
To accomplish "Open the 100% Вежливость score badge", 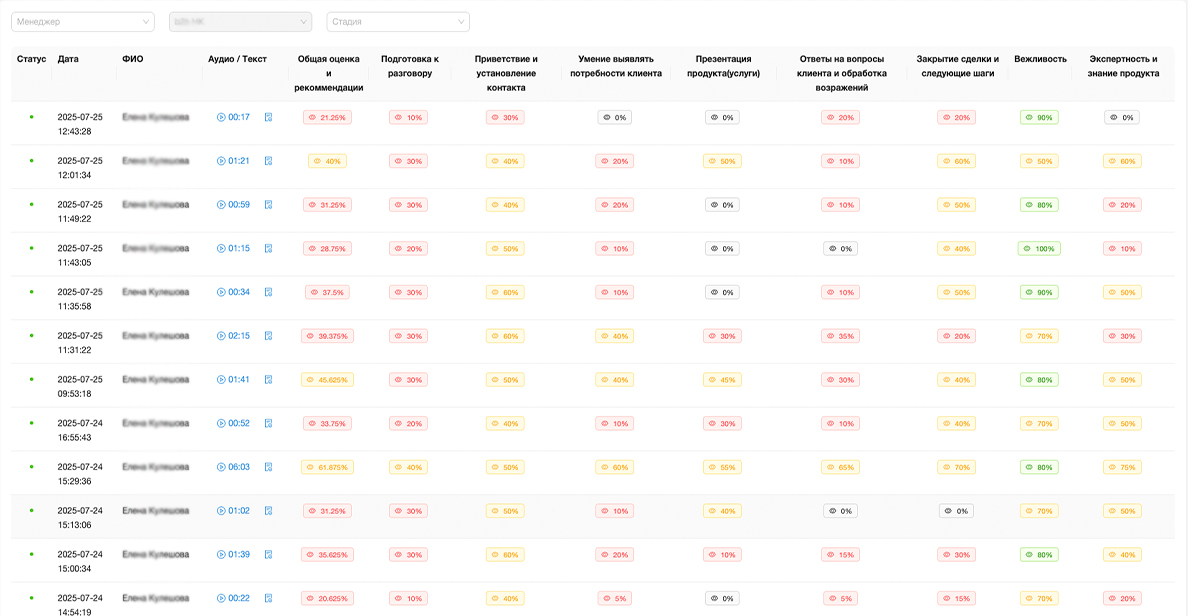I will [x=1039, y=249].
